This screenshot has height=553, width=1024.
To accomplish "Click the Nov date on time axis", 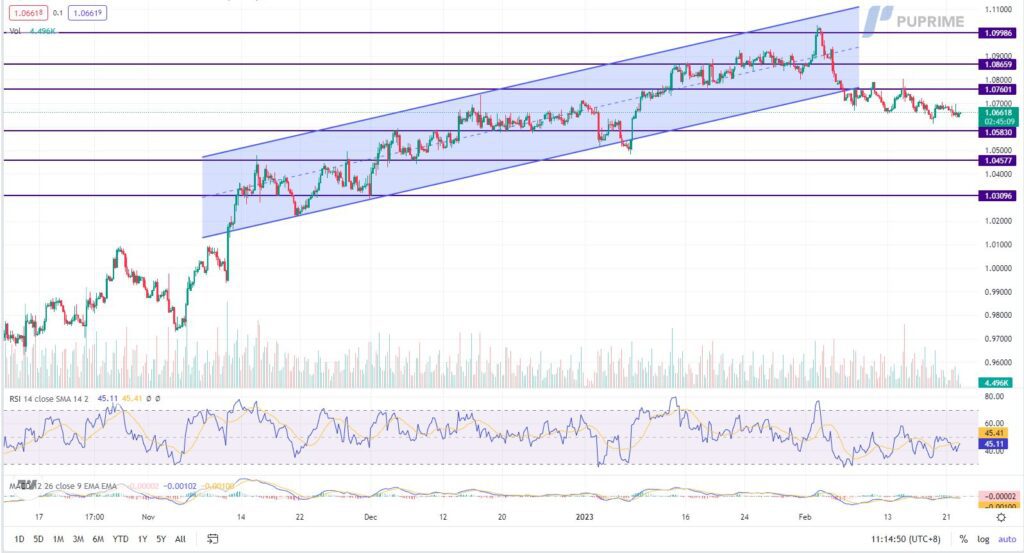I will click(x=148, y=517).
